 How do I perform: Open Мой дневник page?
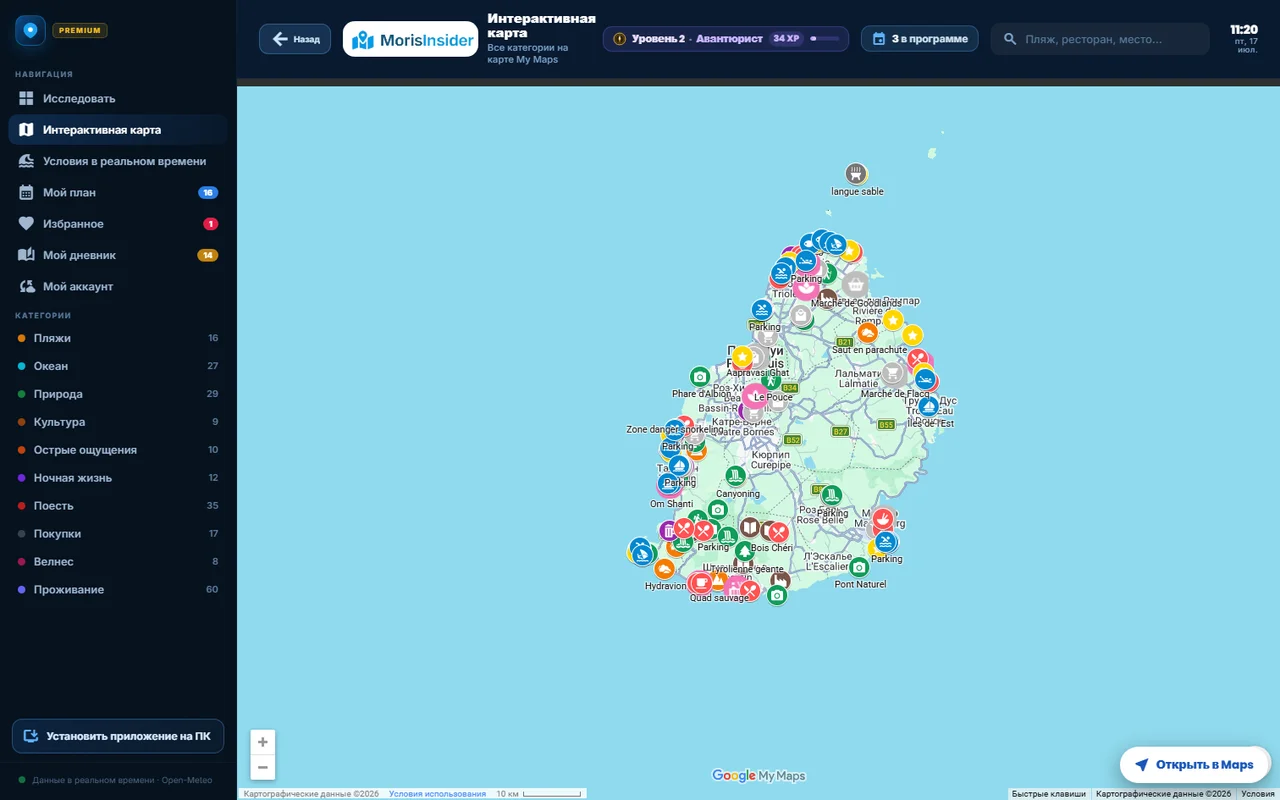118,255
